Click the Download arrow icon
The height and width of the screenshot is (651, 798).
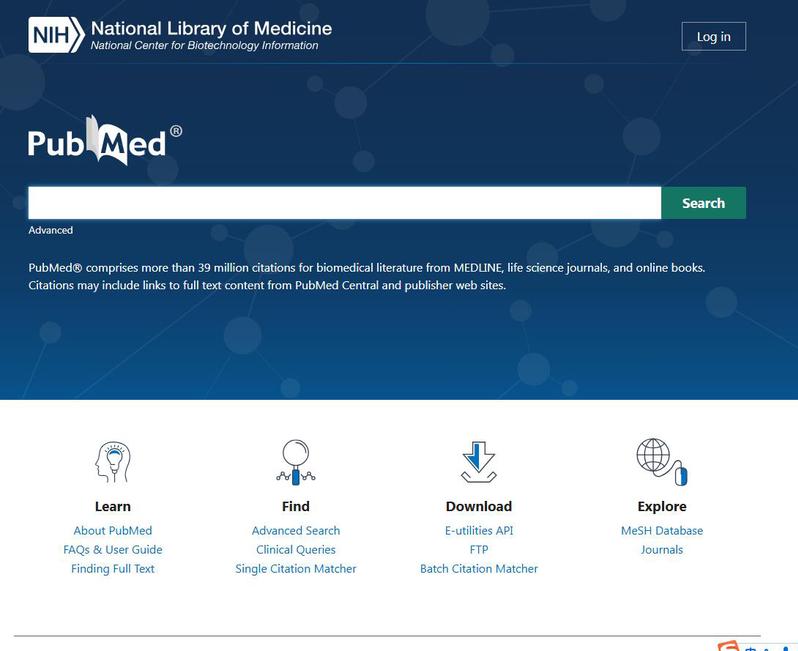(x=478, y=462)
